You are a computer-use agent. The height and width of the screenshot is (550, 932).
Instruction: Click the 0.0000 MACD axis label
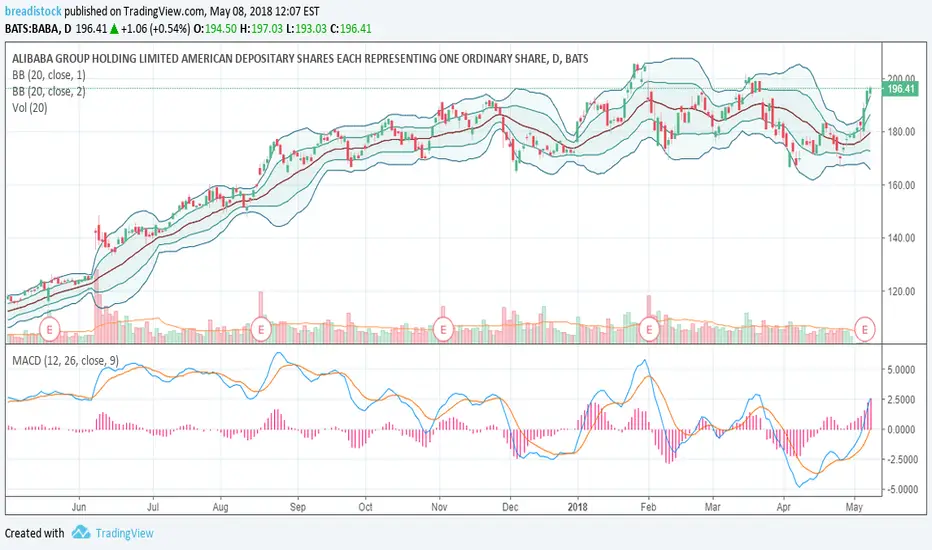click(x=900, y=429)
